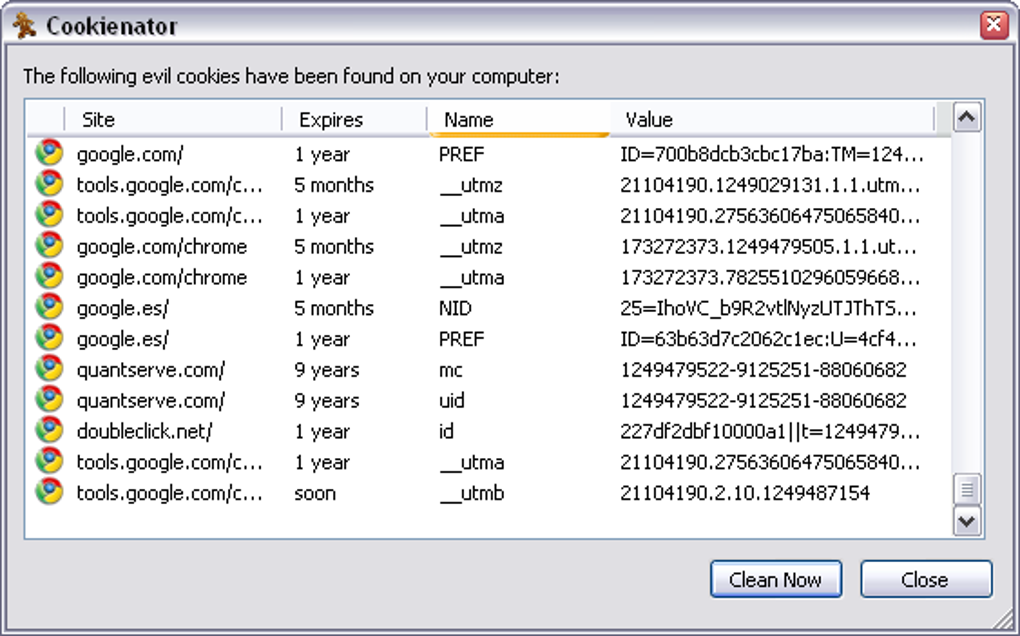Click the cookie name __utmb

(x=472, y=494)
